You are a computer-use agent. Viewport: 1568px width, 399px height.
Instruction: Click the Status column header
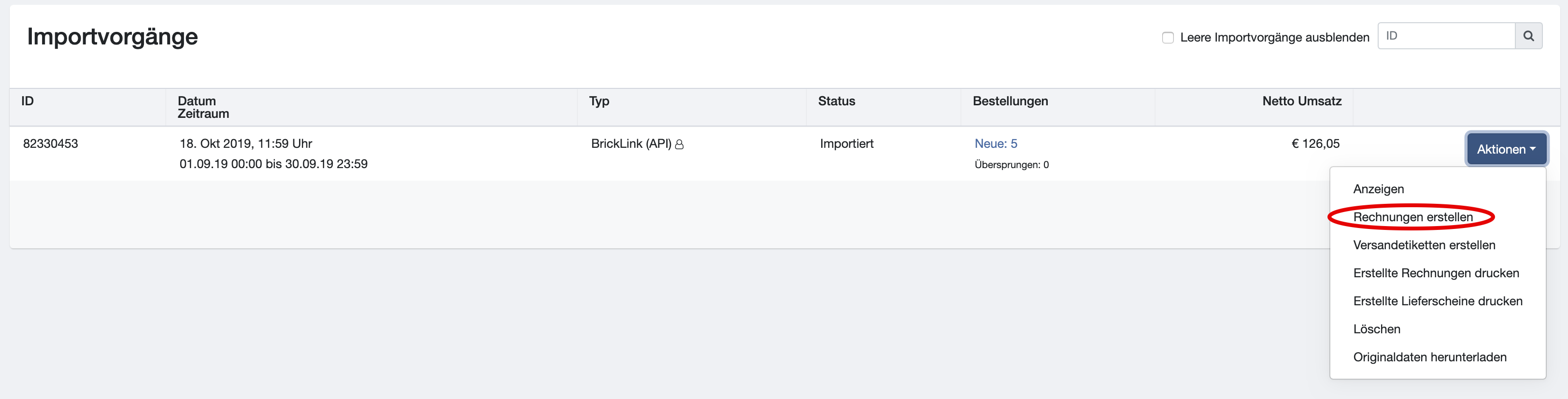[x=836, y=101]
